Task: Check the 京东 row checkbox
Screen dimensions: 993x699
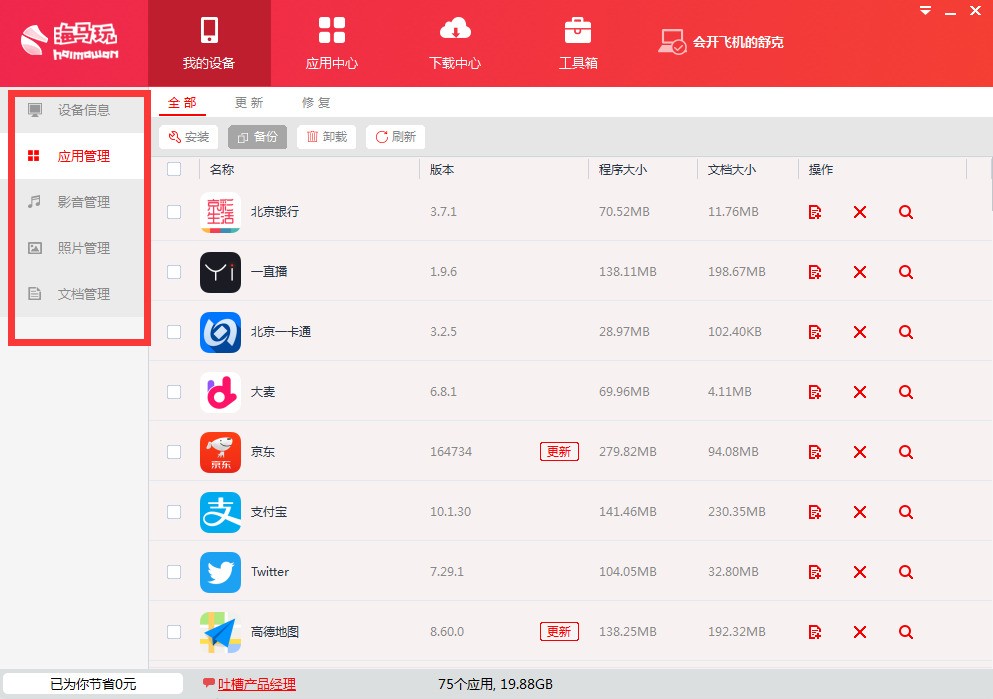Action: pos(174,452)
